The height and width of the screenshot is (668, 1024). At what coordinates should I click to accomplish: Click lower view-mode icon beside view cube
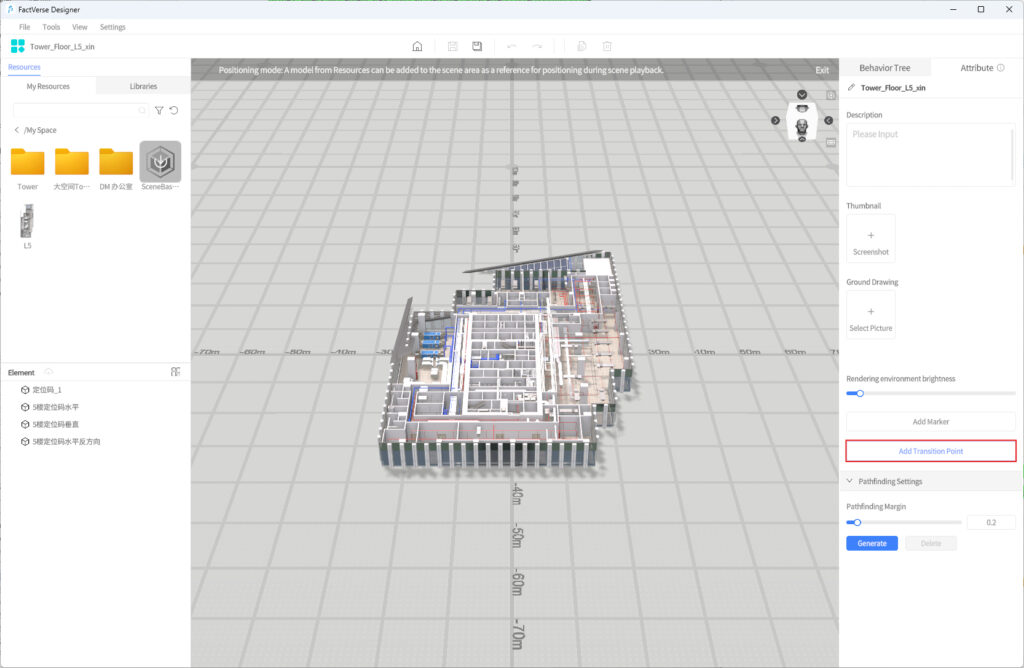click(x=831, y=142)
